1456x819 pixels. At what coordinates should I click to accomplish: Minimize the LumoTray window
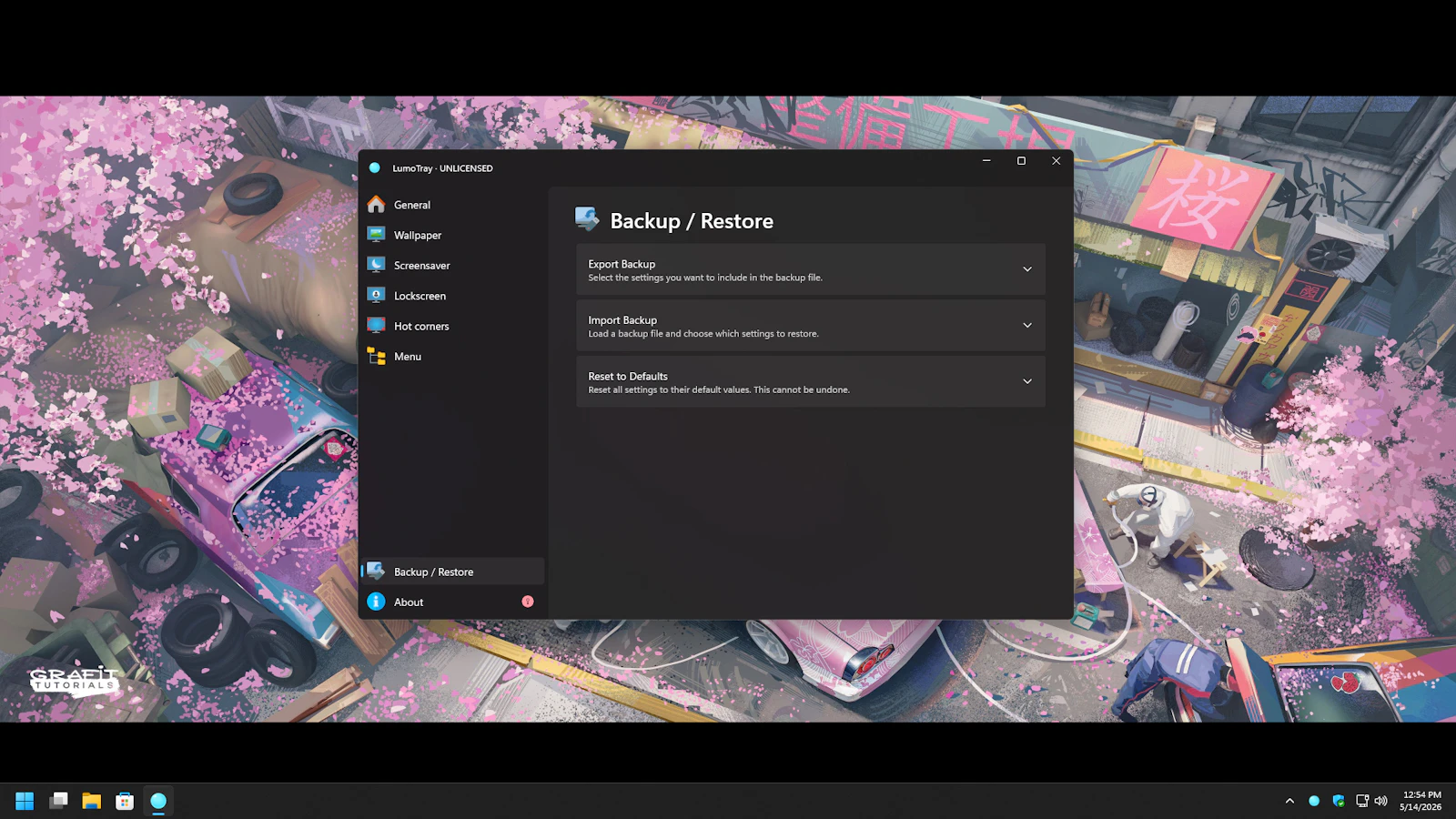[x=986, y=161]
